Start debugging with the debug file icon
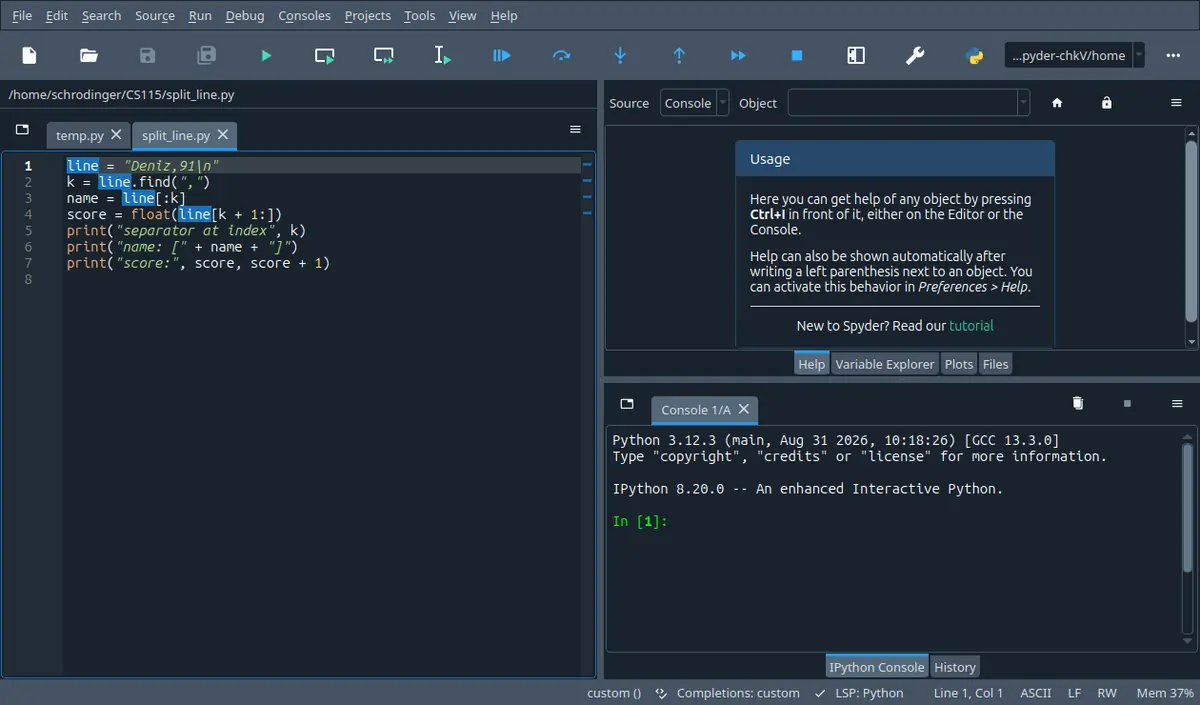Screen dimensions: 1200x705 (x=502, y=56)
